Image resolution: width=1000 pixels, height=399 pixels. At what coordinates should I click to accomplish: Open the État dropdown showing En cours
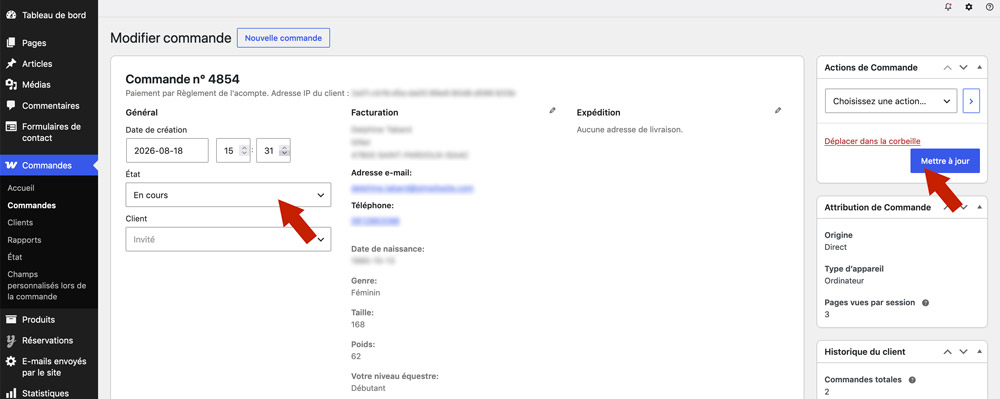pyautogui.click(x=228, y=195)
